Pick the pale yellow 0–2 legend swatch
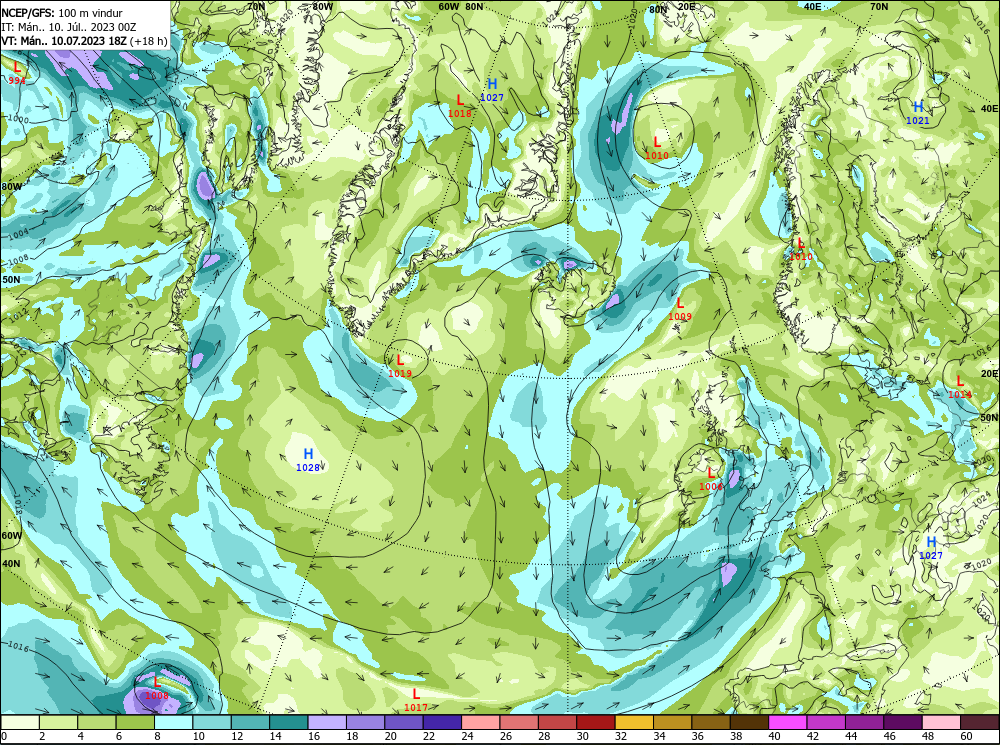Image resolution: width=1000 pixels, height=745 pixels. coord(20,722)
